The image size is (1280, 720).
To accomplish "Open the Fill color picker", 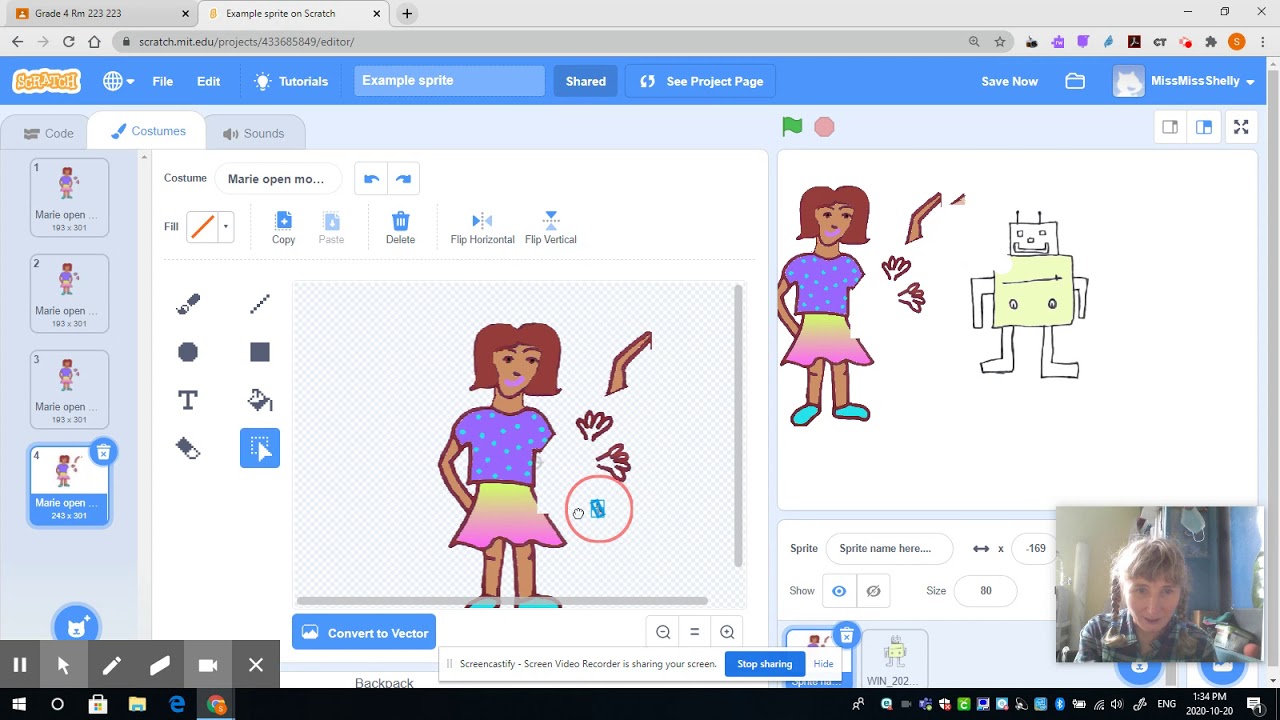I will (x=202, y=227).
